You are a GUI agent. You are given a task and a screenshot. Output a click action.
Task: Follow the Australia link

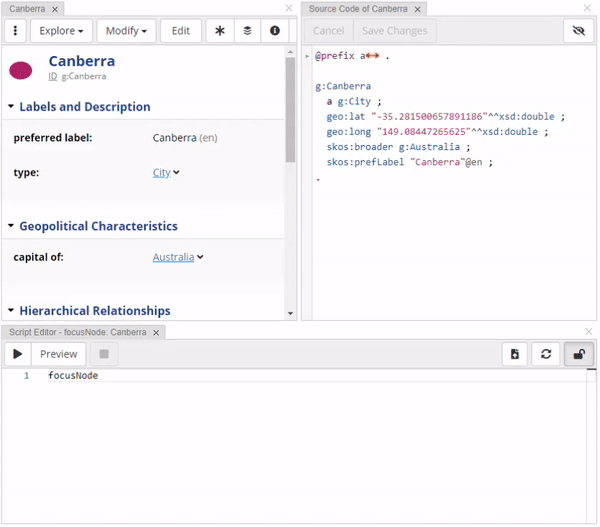click(x=173, y=257)
